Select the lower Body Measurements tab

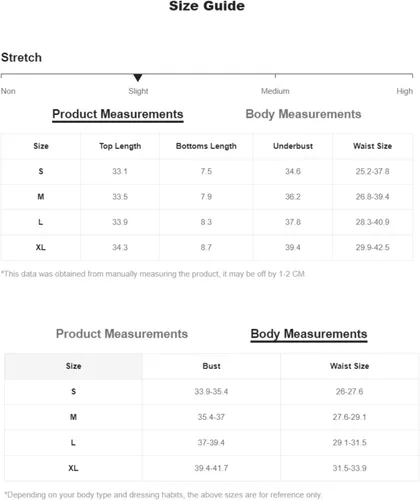coord(309,334)
